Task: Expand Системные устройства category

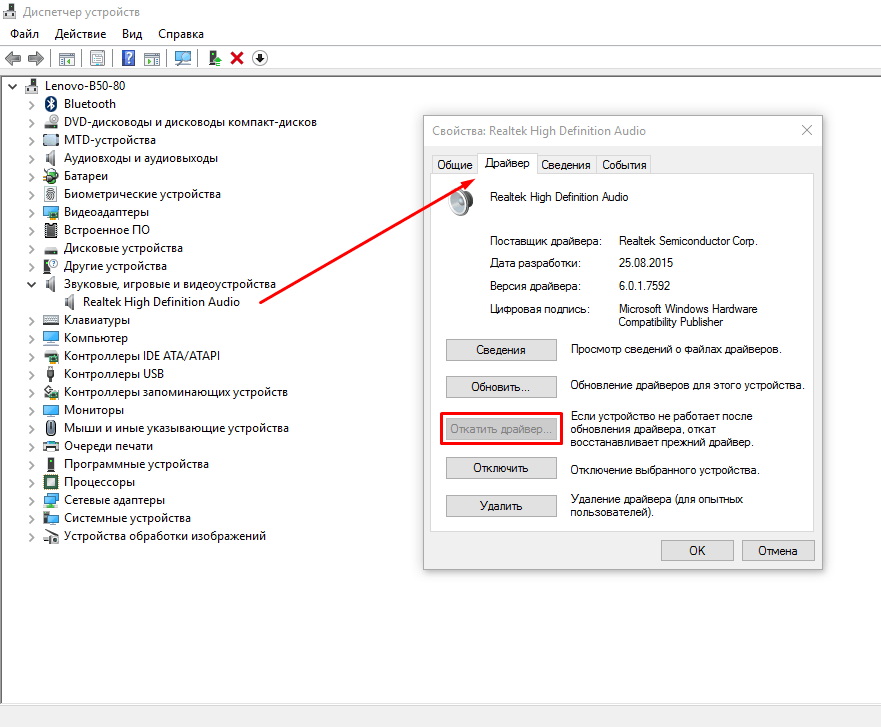Action: [x=31, y=519]
